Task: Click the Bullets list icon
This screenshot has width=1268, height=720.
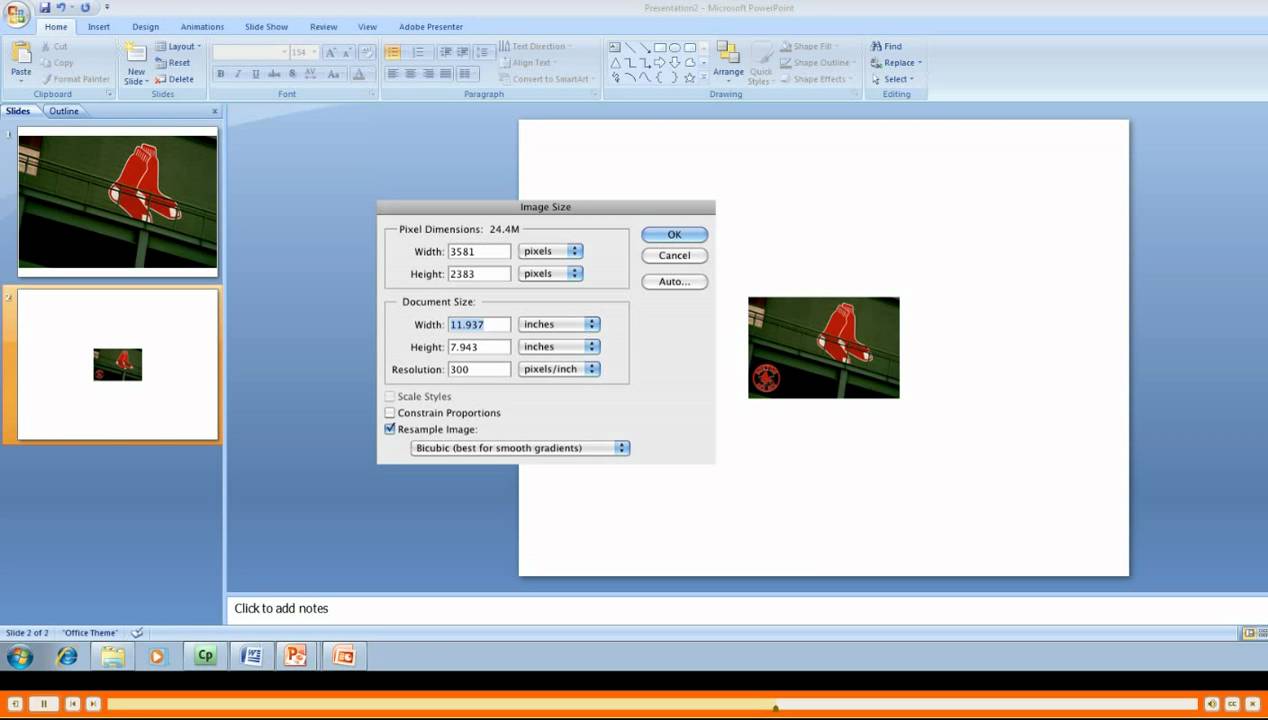Action: [x=393, y=52]
